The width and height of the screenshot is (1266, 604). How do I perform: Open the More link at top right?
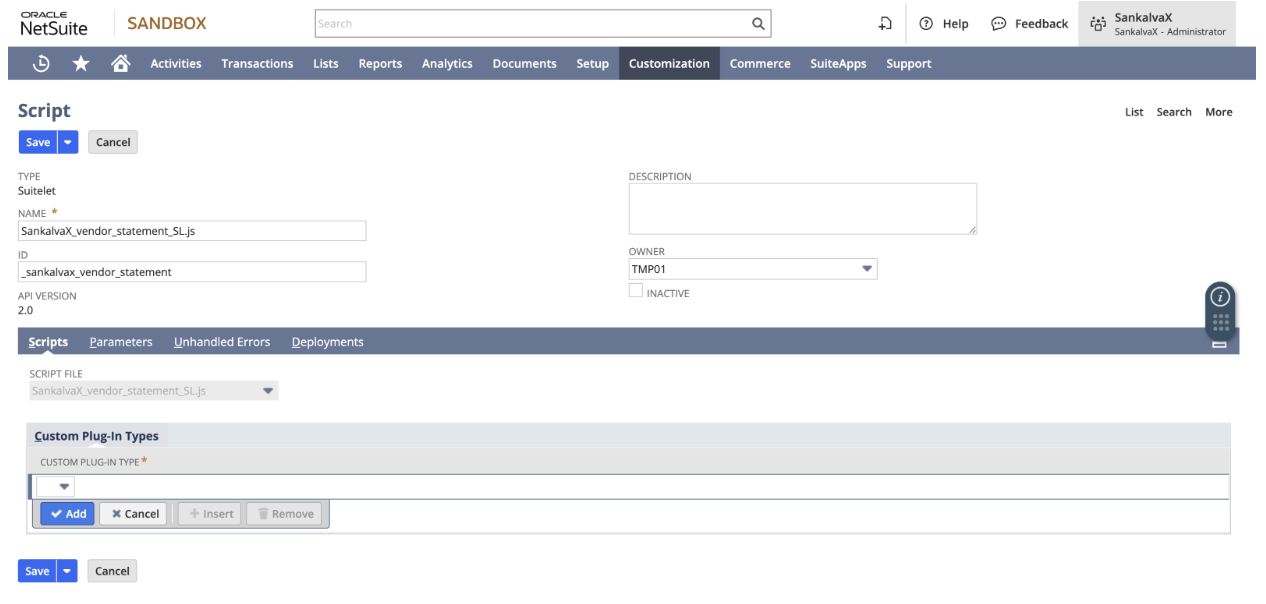(x=1219, y=112)
